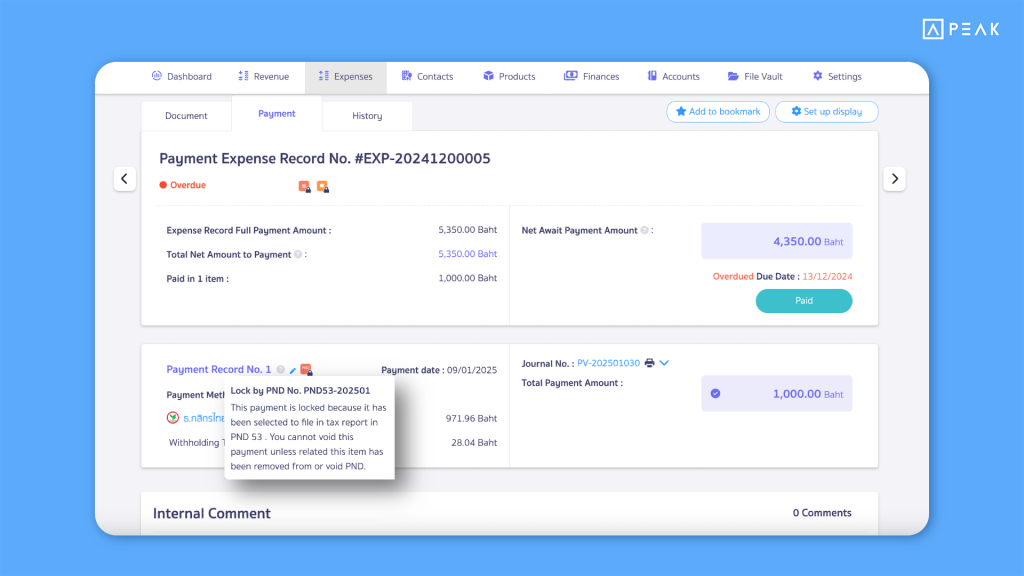Click the orange lock badge near the Overdue status
Image resolution: width=1024 pixels, height=576 pixels.
(322, 186)
